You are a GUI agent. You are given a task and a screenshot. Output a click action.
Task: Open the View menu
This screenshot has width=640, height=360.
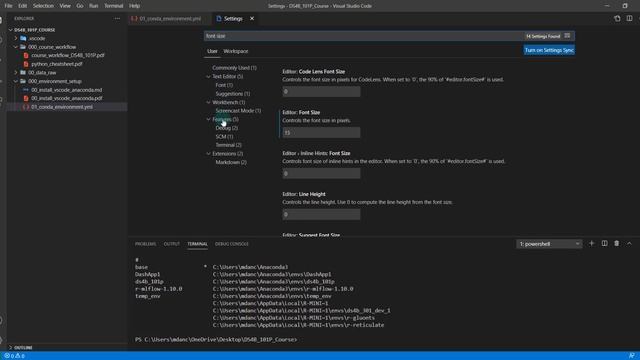65,6
